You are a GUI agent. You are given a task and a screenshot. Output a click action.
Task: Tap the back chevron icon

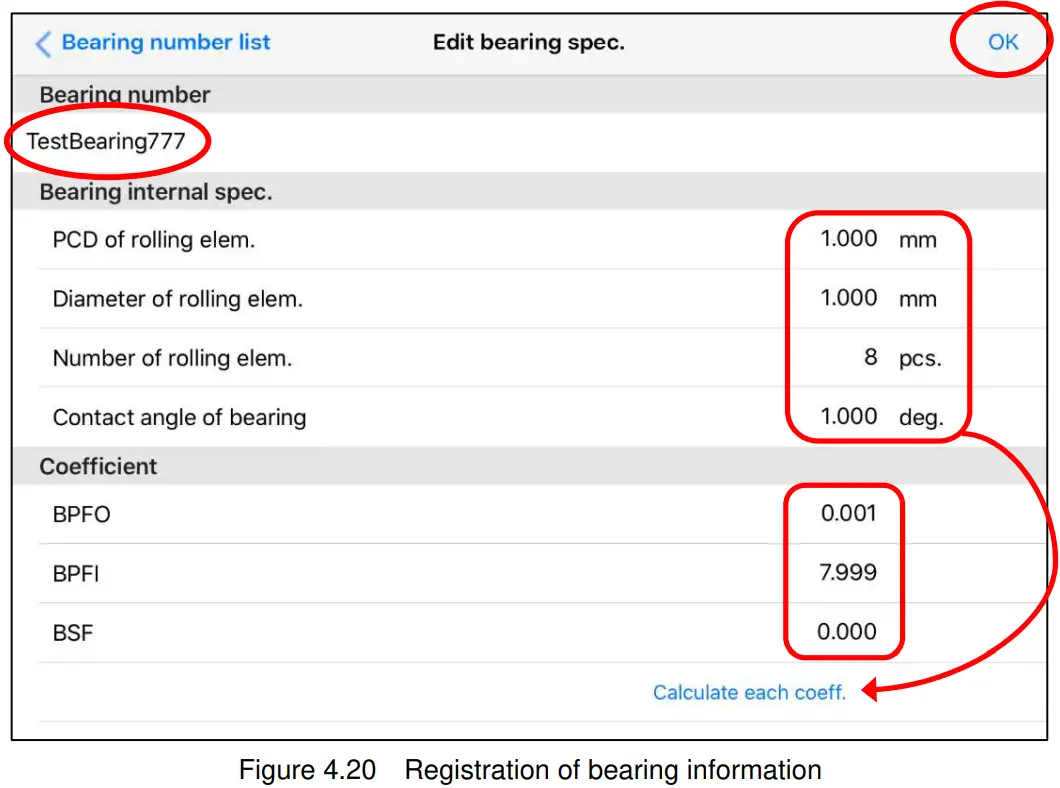(43, 44)
